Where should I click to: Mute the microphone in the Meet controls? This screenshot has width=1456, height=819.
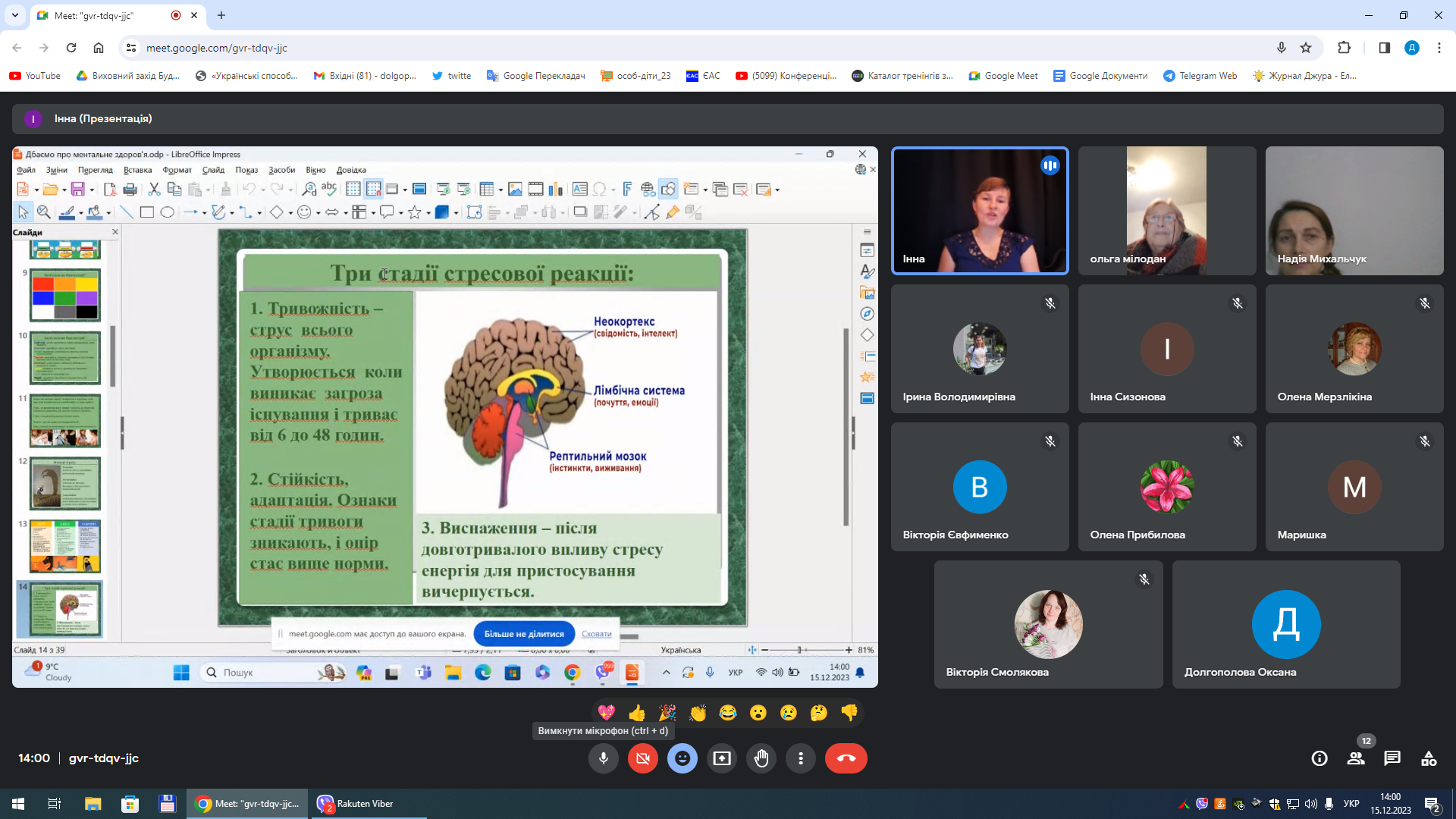(x=604, y=758)
